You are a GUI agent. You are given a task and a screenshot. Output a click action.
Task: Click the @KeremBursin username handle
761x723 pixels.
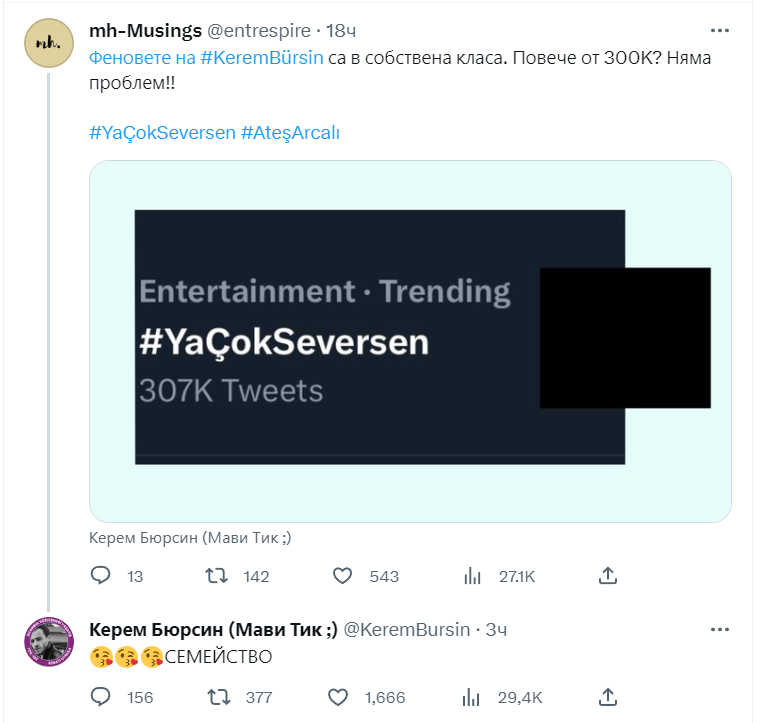point(407,630)
